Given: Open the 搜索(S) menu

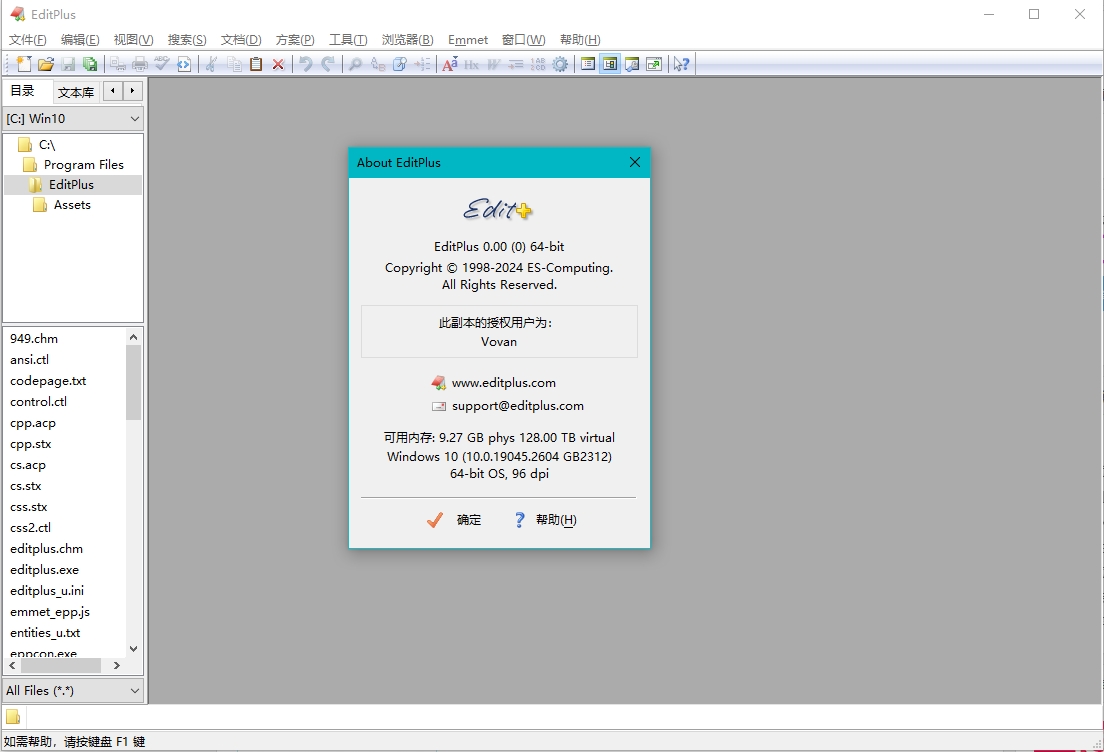Looking at the screenshot, I should 187,39.
